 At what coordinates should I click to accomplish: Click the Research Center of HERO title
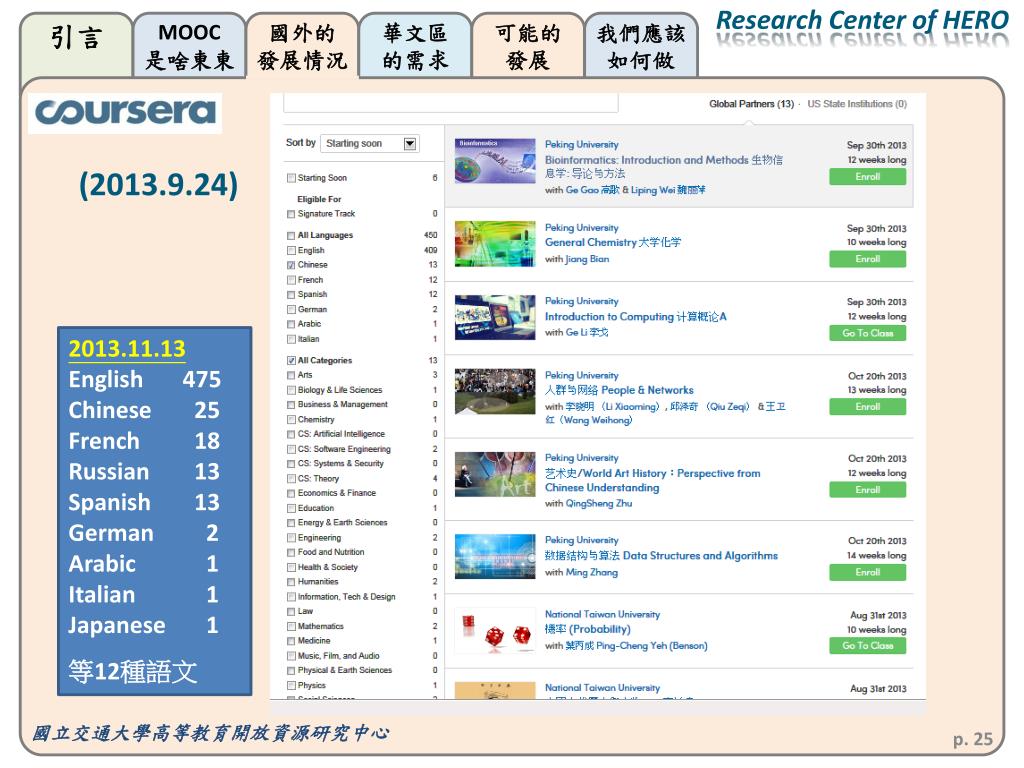click(x=863, y=20)
